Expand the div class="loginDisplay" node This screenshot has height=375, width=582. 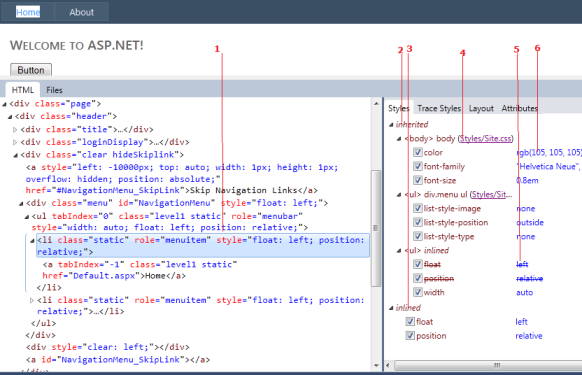(15, 142)
